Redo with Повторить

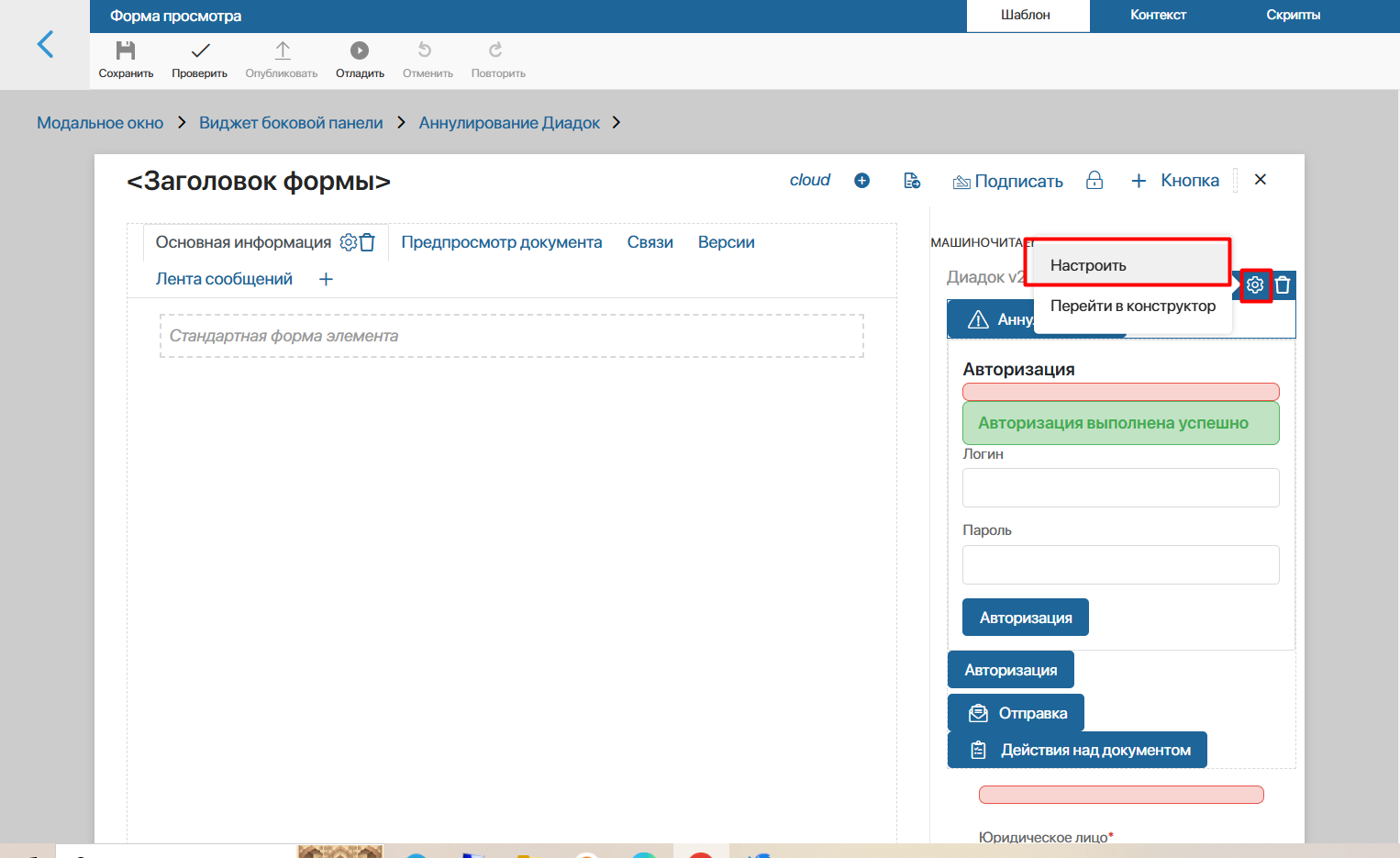(498, 60)
